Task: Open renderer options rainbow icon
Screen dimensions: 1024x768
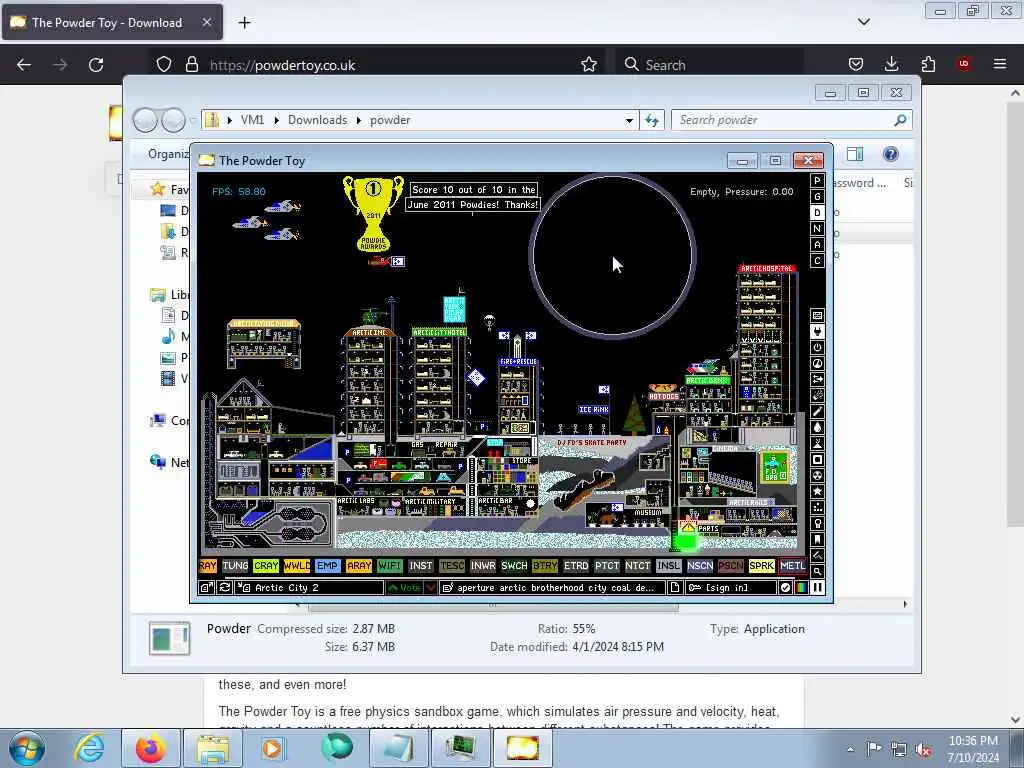Action: coord(801,588)
